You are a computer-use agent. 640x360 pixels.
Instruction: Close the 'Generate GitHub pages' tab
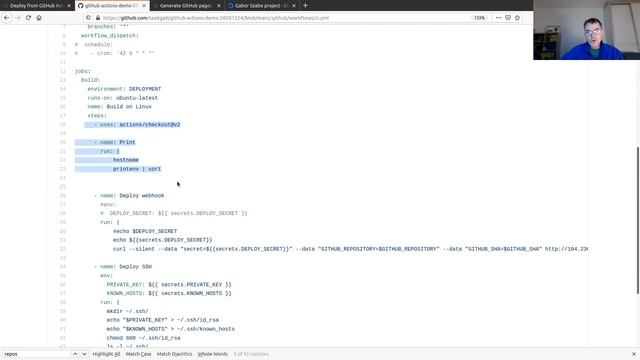(219, 6)
